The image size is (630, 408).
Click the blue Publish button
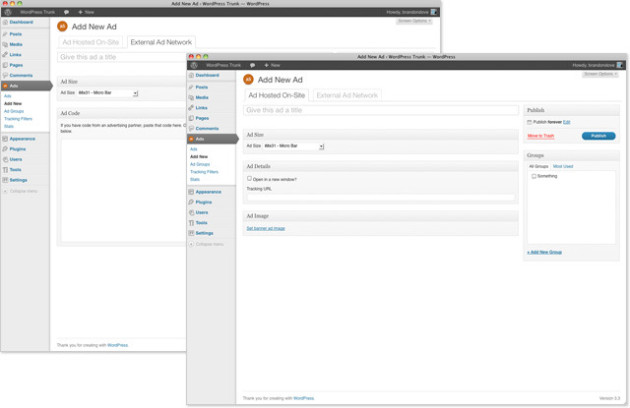click(x=598, y=136)
